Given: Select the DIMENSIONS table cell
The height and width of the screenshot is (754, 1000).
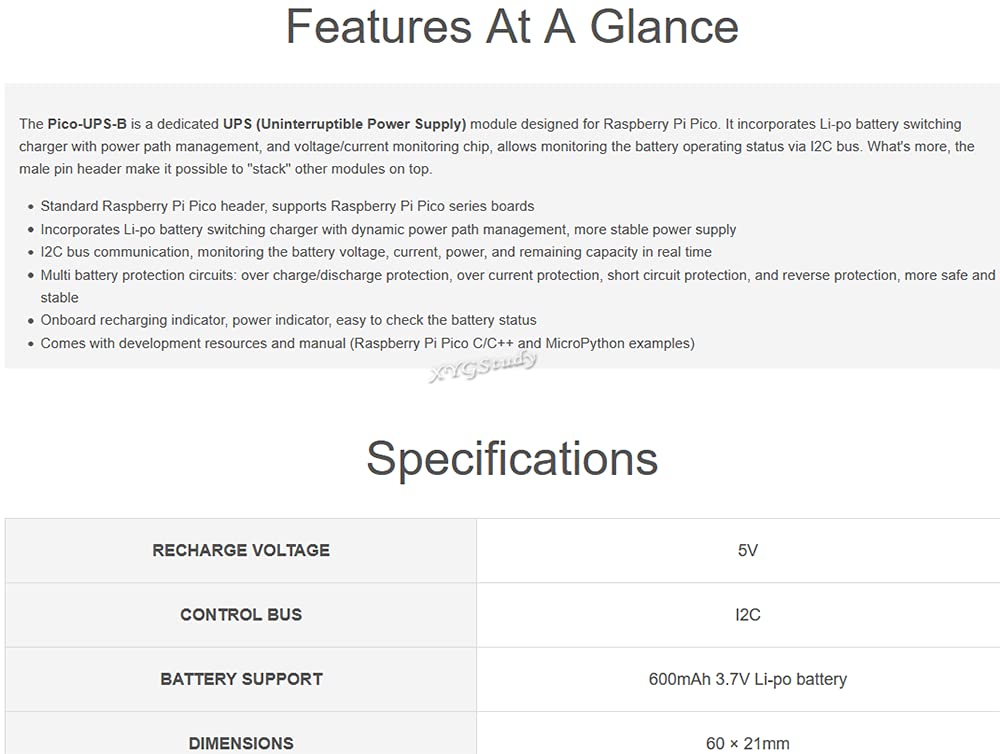Looking at the screenshot, I should coord(240,734).
